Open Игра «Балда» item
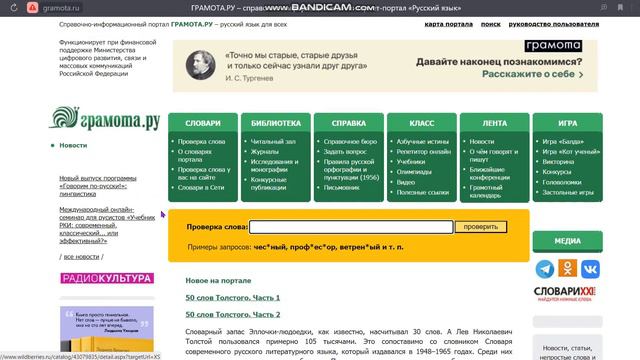This screenshot has width=640, height=360. point(563,142)
